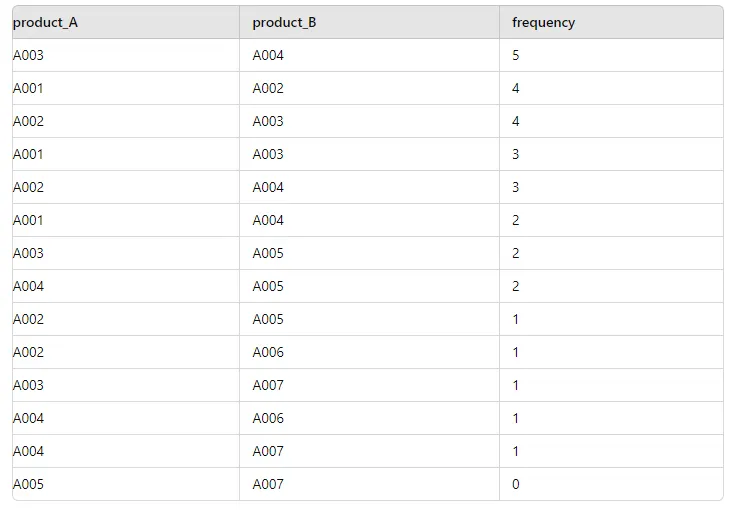Select product_B cell A007 in the A005 row
The height and width of the screenshot is (511, 738).
[x=268, y=484]
